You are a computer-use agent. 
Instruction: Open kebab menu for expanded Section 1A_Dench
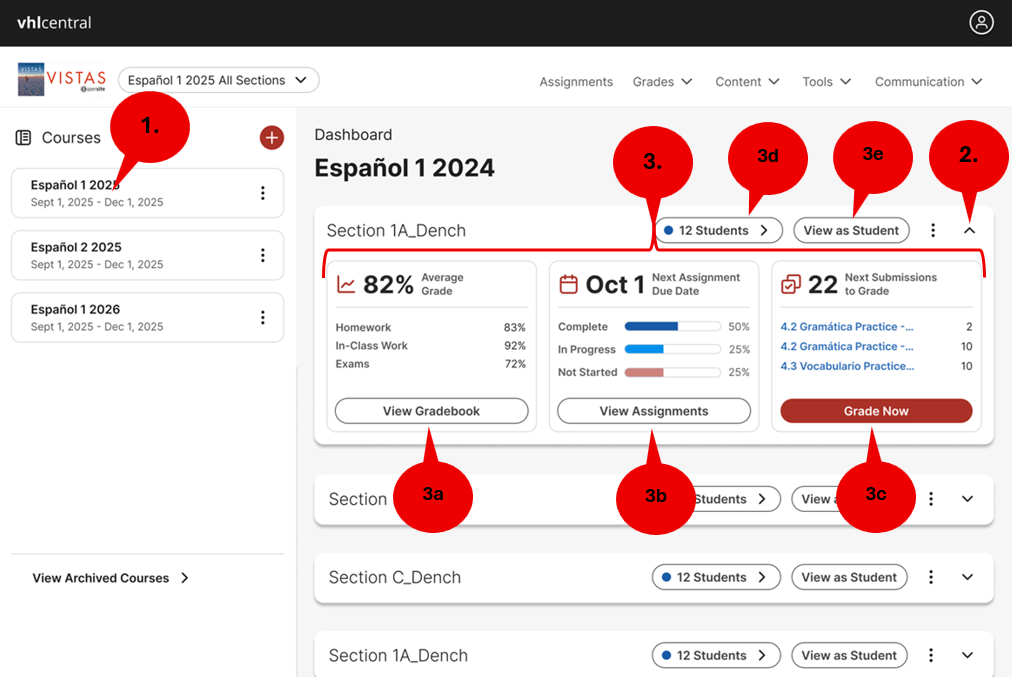(933, 230)
